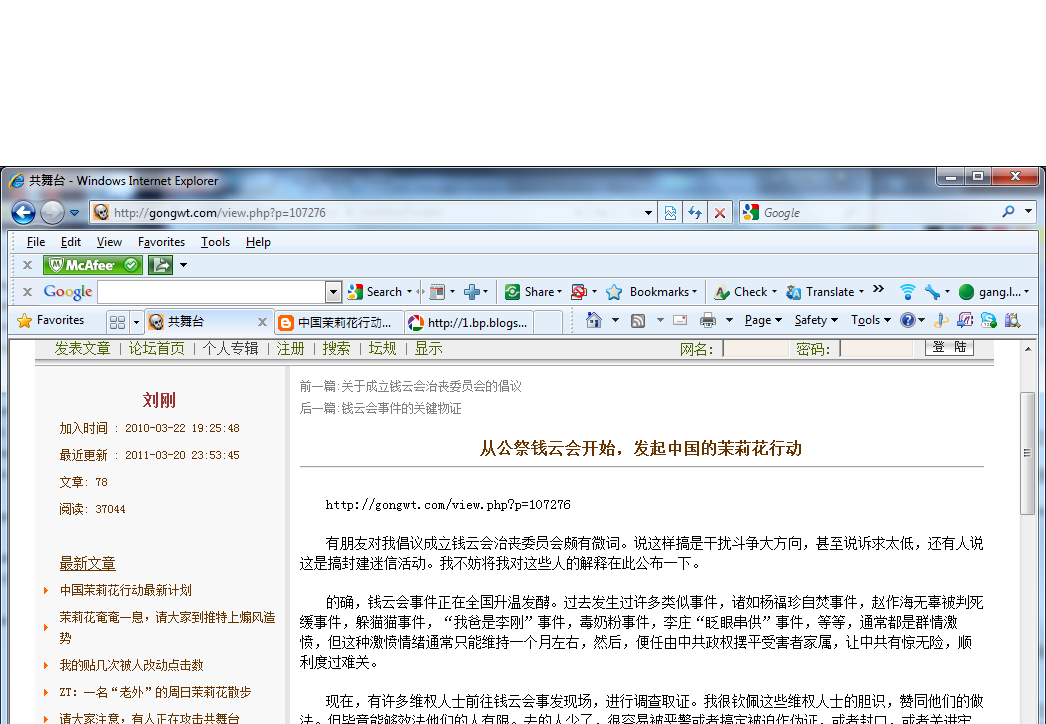
Task: Open search provider dropdown arrow
Action: tap(1029, 212)
